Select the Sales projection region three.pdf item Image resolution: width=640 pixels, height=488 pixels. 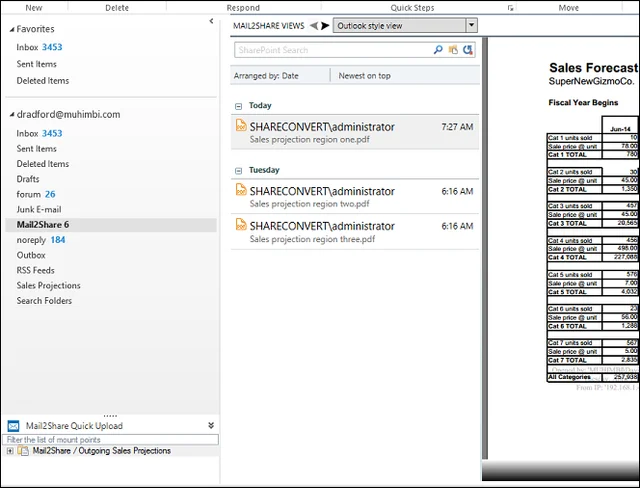point(355,231)
